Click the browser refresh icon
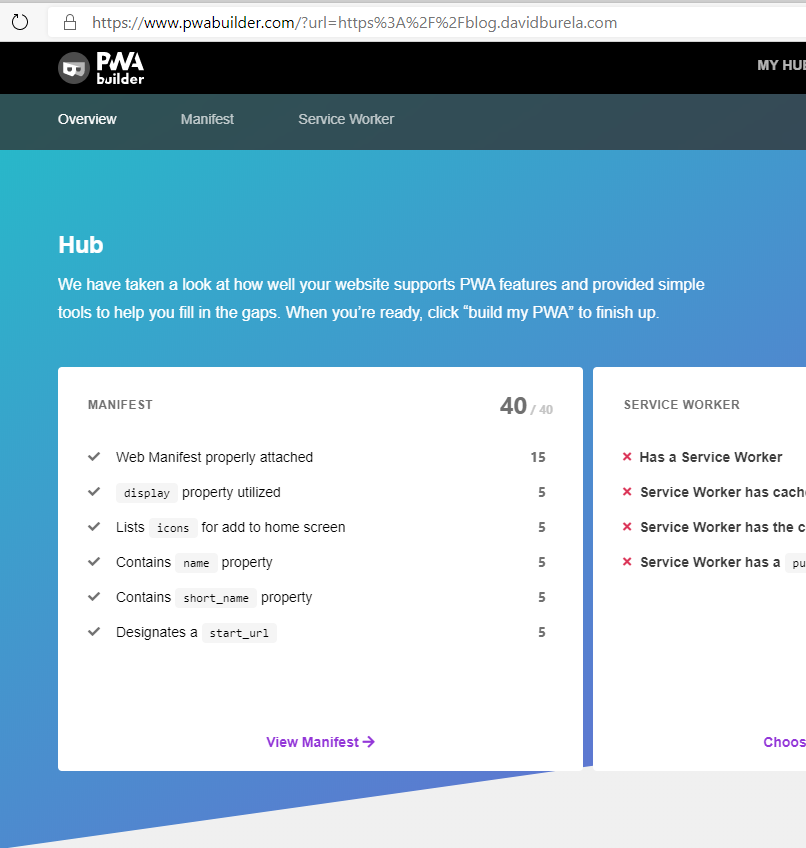The width and height of the screenshot is (806, 848). (x=20, y=22)
